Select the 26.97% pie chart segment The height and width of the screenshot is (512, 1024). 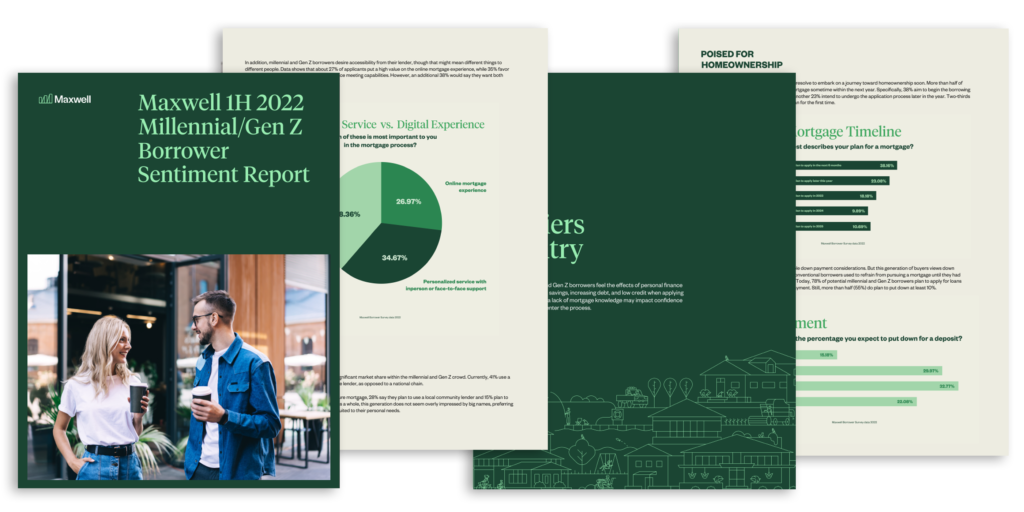point(412,202)
